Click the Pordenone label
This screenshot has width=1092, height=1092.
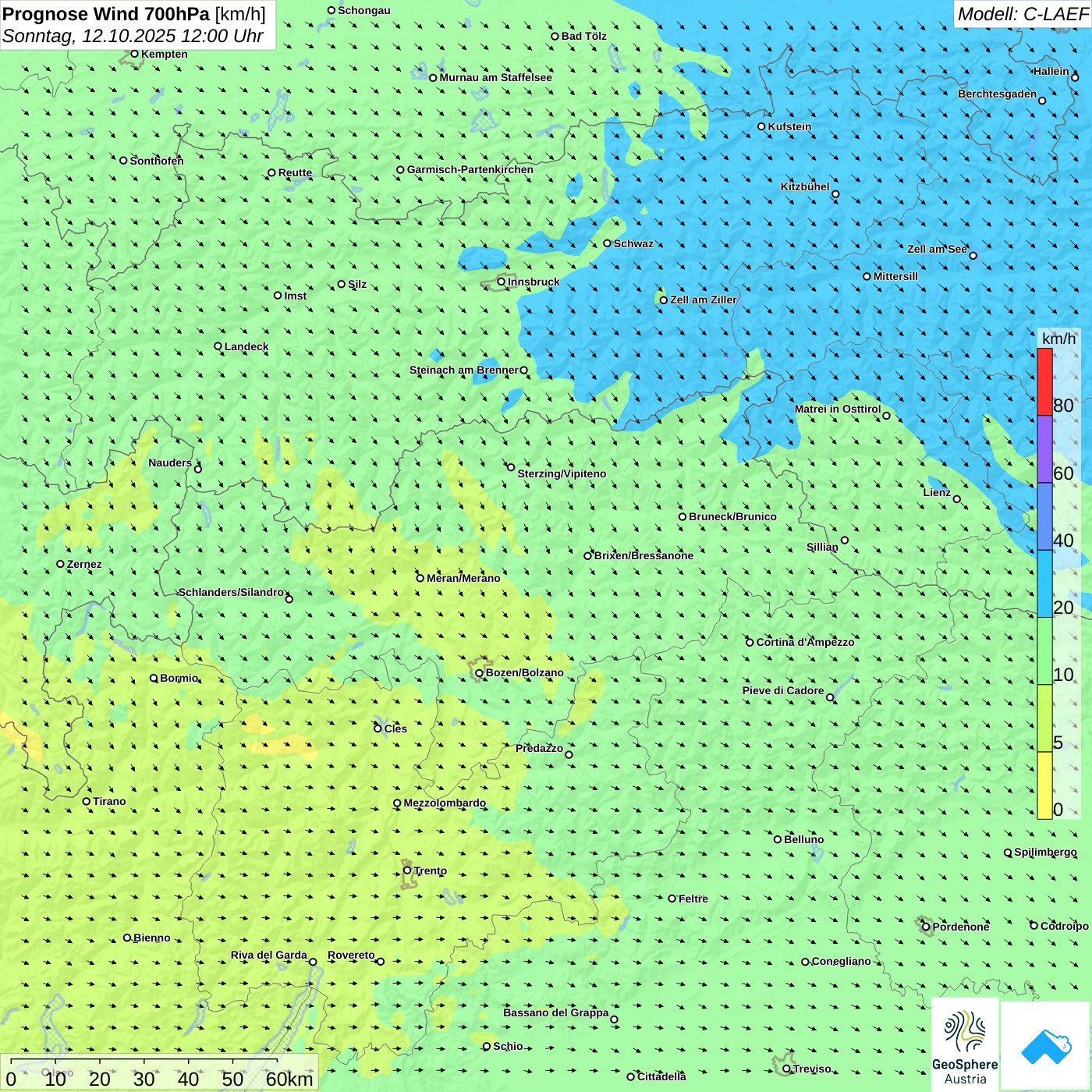(x=961, y=927)
